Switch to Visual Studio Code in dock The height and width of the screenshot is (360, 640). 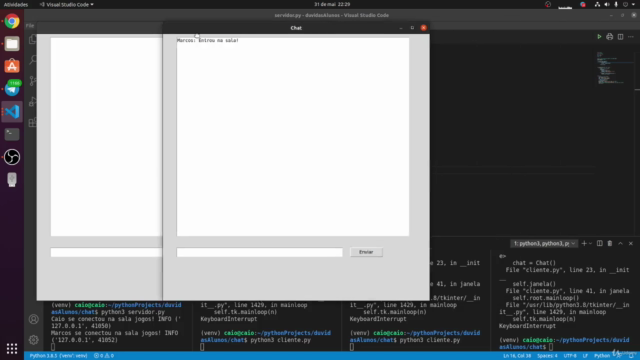(x=12, y=111)
